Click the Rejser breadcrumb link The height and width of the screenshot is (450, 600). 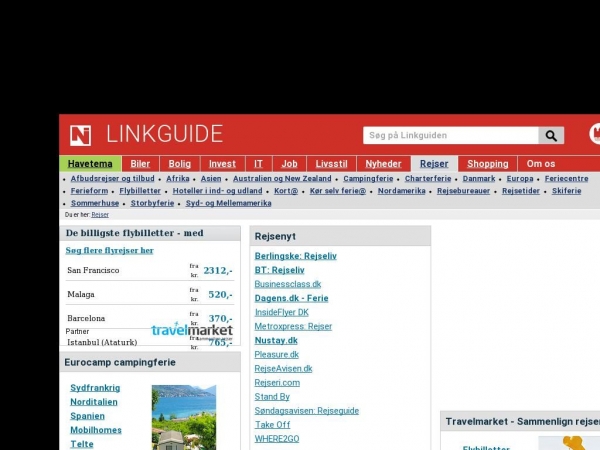pos(100,215)
